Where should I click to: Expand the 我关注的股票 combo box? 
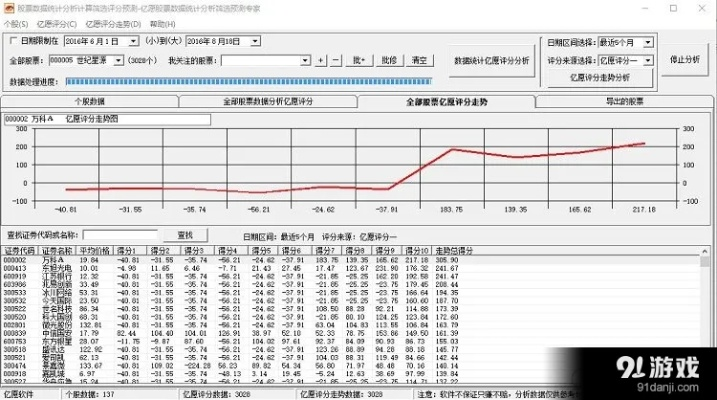tap(306, 60)
